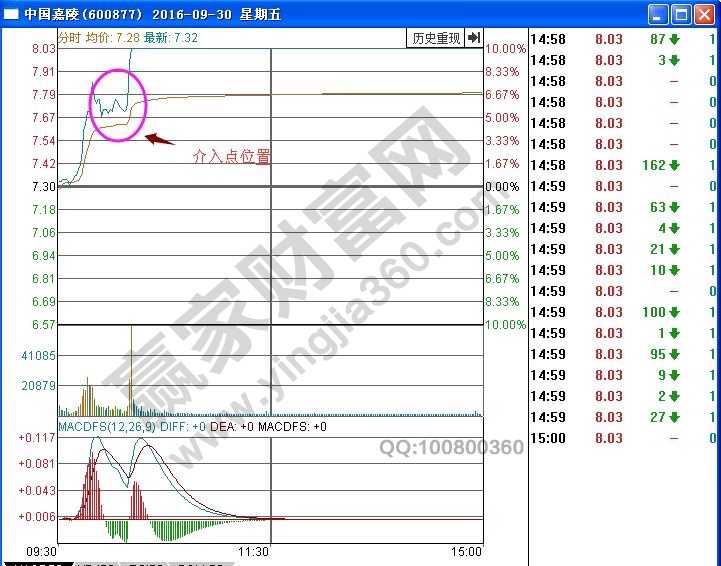Click the app icon in the title bar

12,14
